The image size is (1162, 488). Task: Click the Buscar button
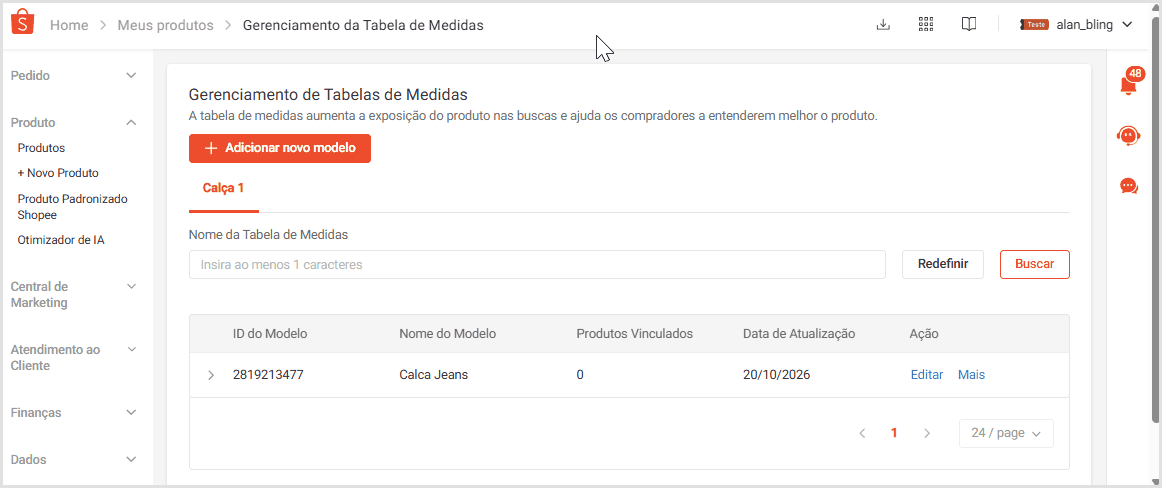pos(1035,264)
